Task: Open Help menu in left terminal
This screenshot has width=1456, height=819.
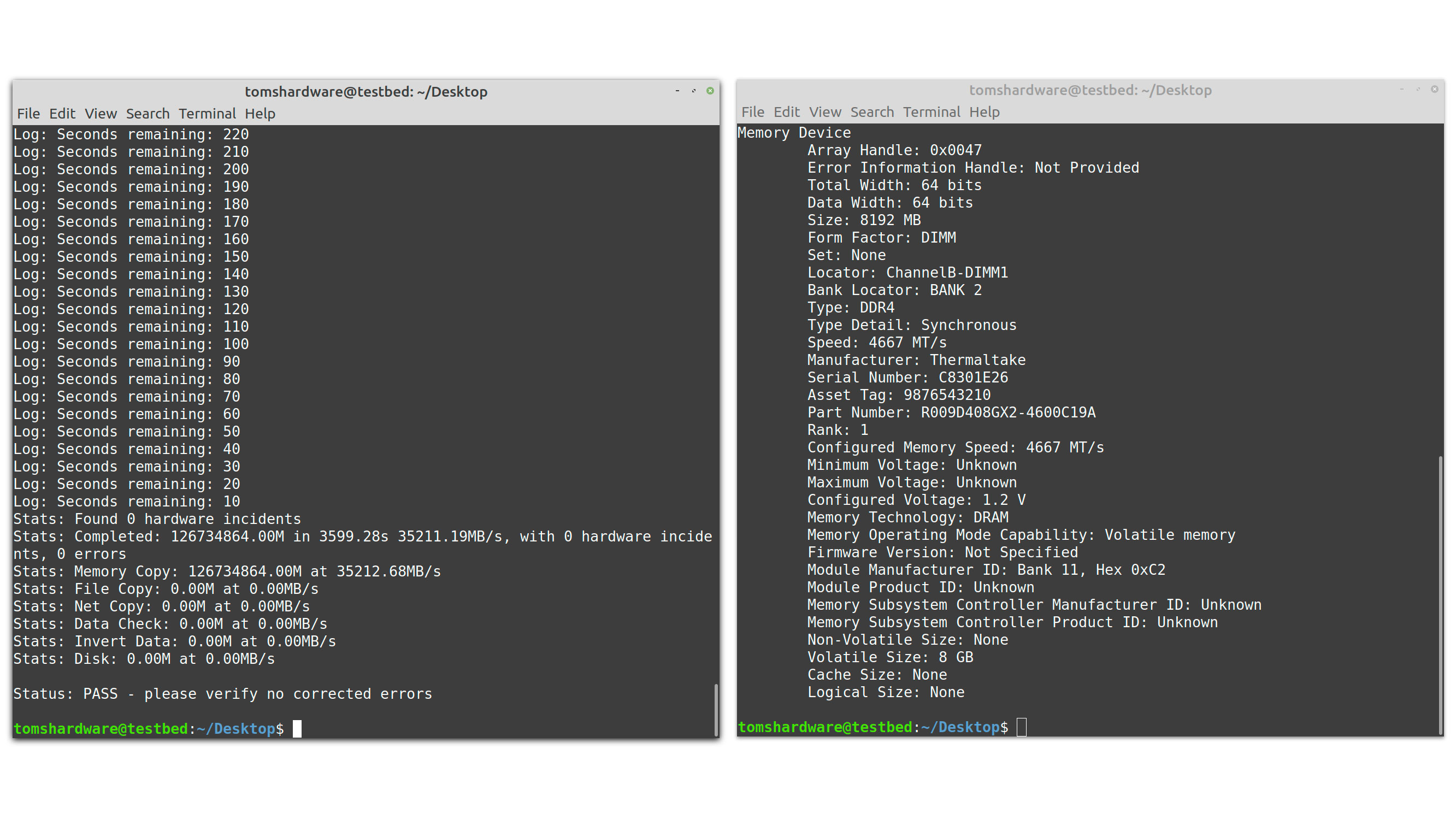Action: coord(260,114)
